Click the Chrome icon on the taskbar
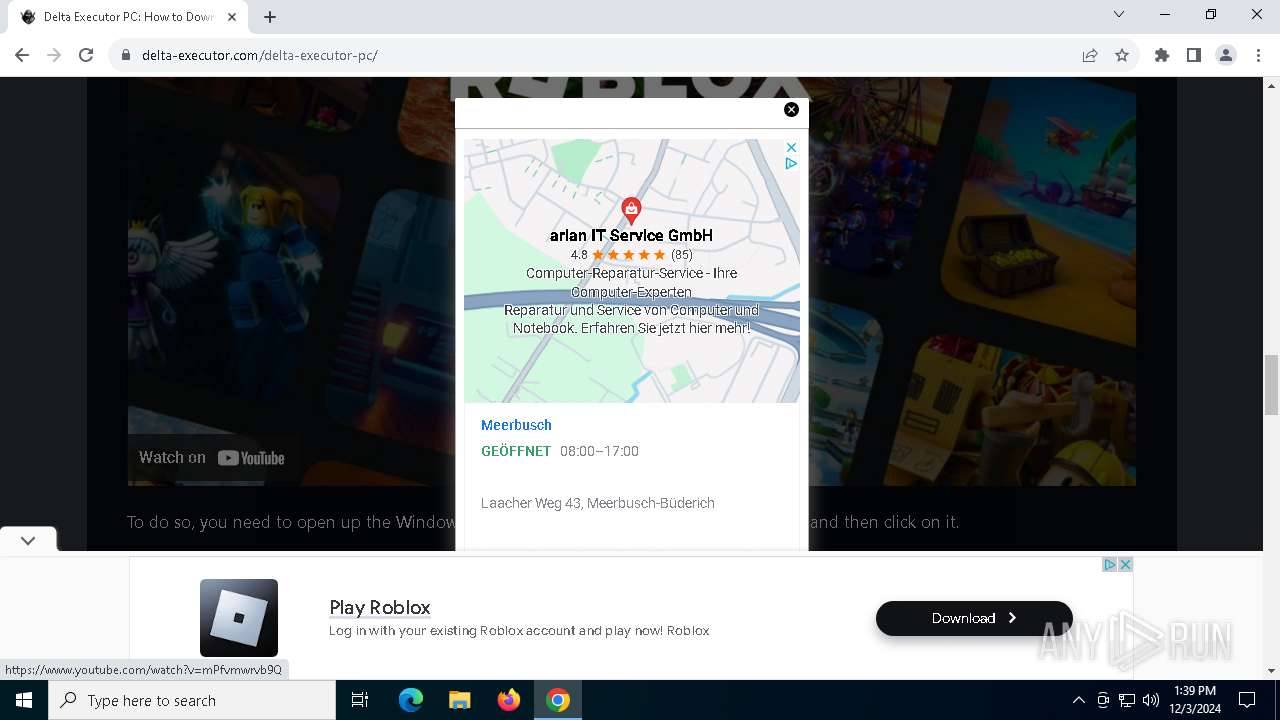1280x720 pixels. (x=558, y=700)
